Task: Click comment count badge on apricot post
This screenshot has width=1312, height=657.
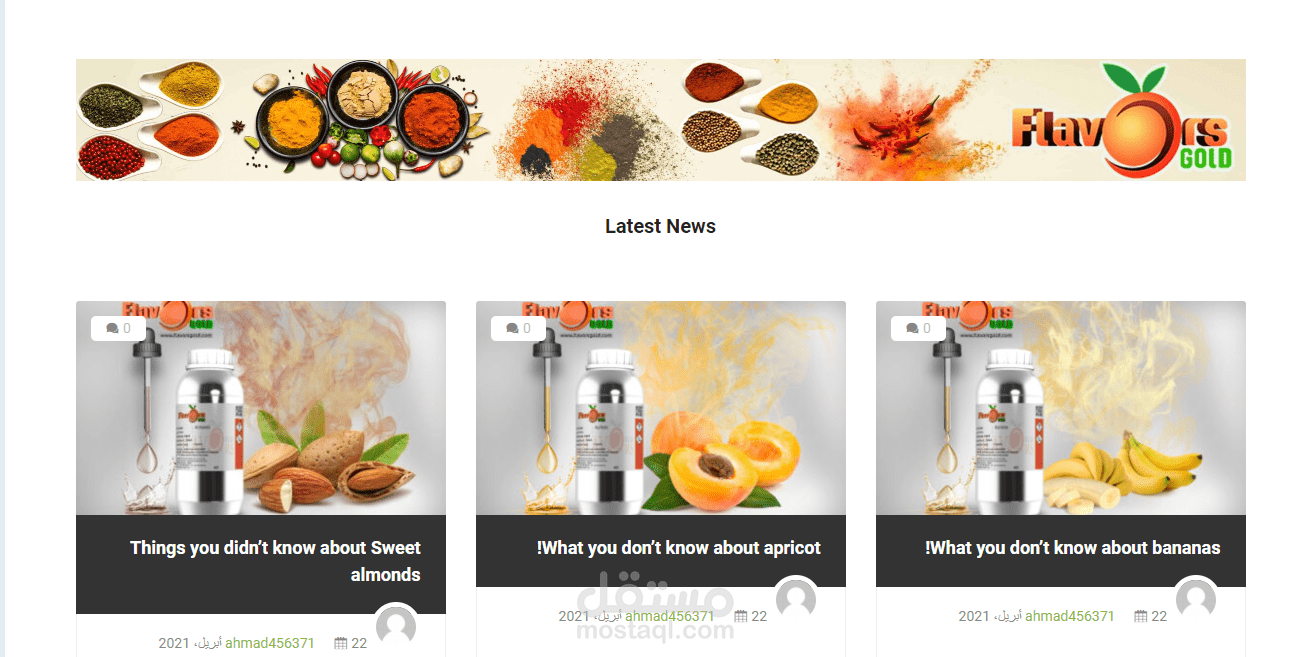Action: (x=518, y=328)
